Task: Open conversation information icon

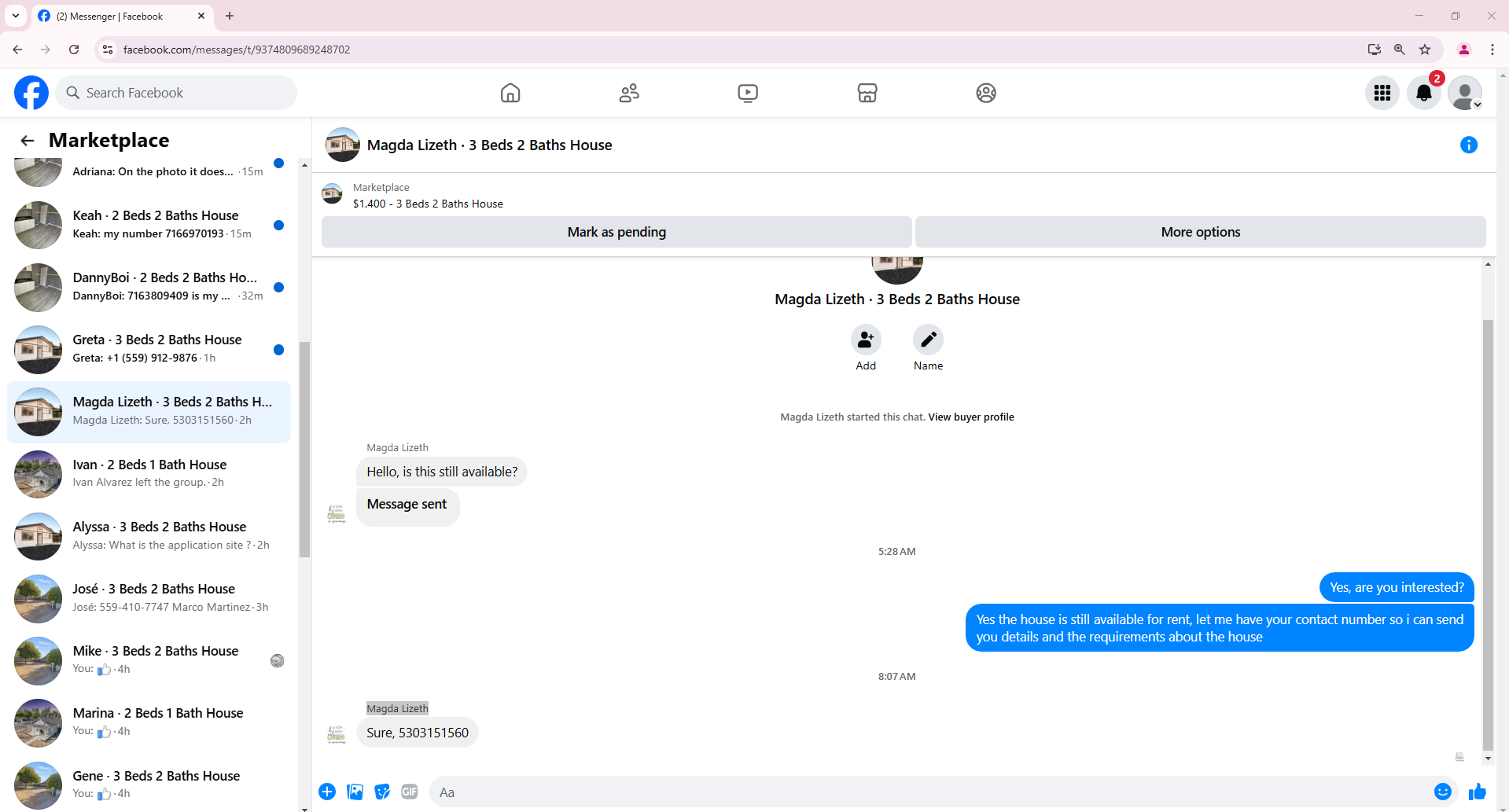Action: [1469, 145]
